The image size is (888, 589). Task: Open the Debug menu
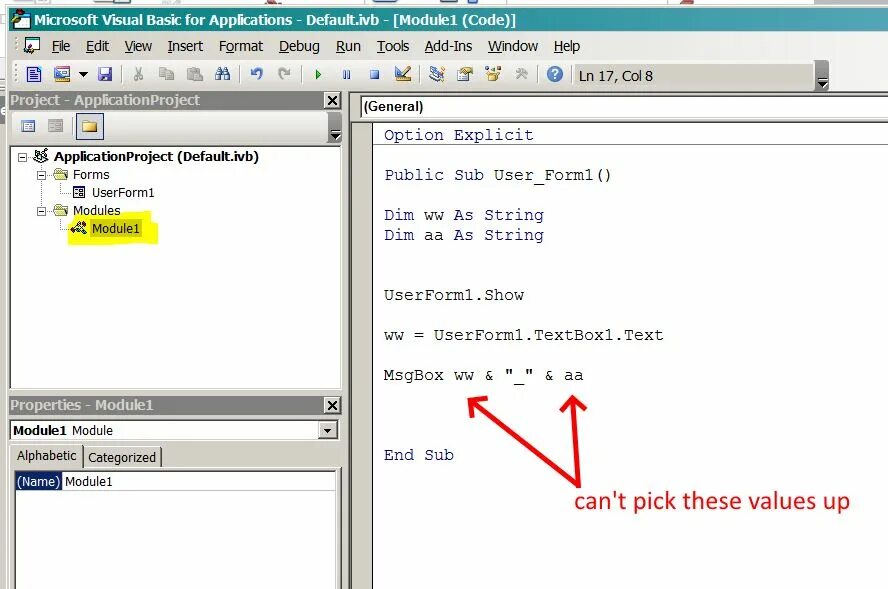pos(299,46)
